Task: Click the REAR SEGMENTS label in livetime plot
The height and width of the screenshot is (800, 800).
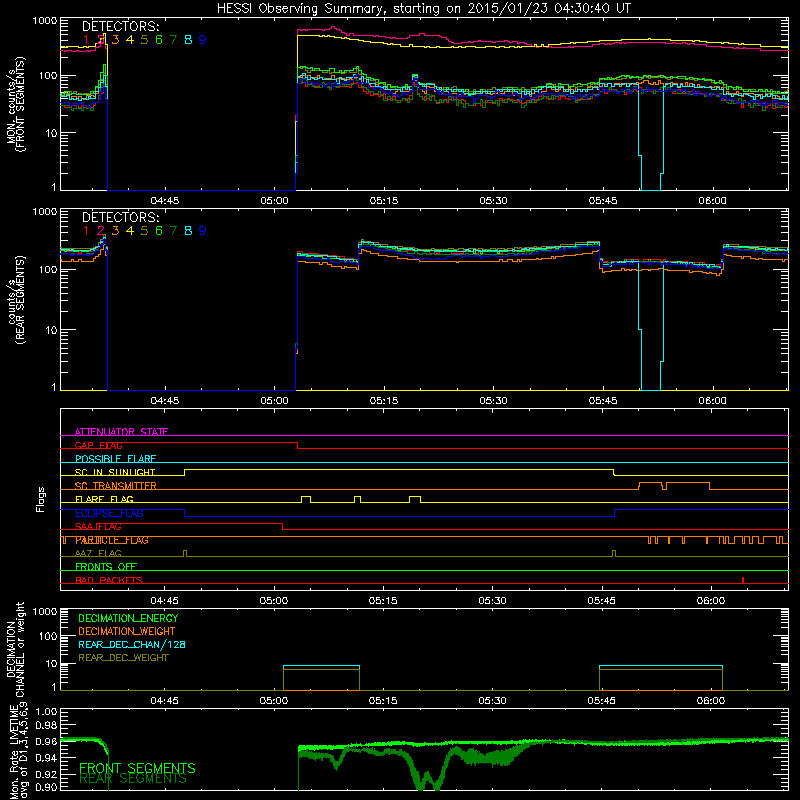Action: [x=133, y=779]
